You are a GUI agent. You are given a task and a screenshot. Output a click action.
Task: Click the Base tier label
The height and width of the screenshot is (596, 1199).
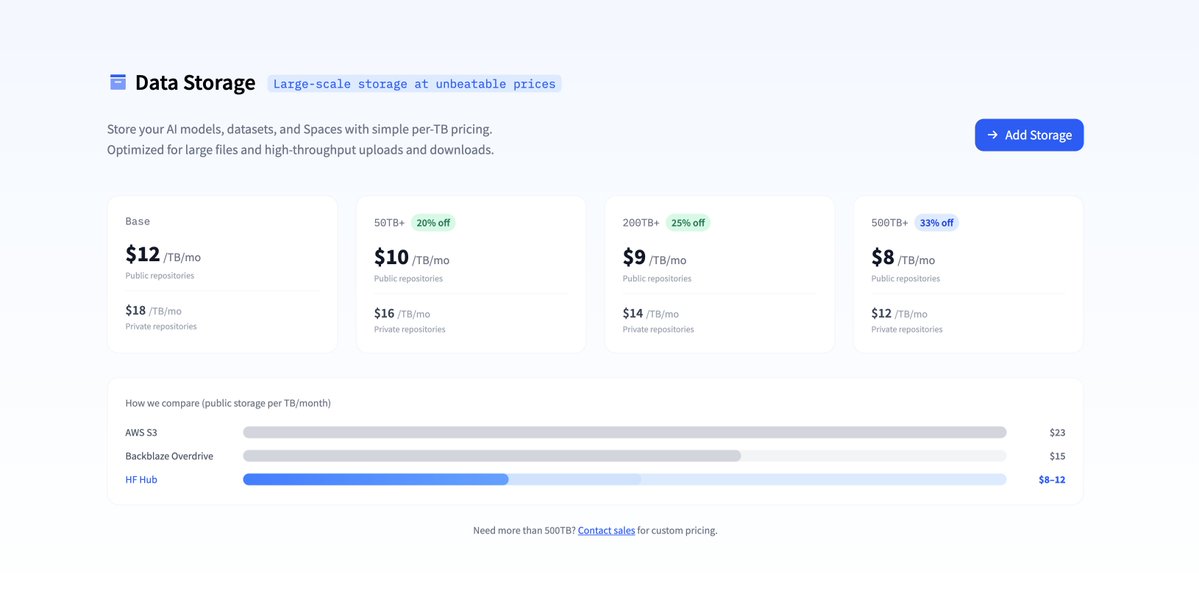pos(138,221)
